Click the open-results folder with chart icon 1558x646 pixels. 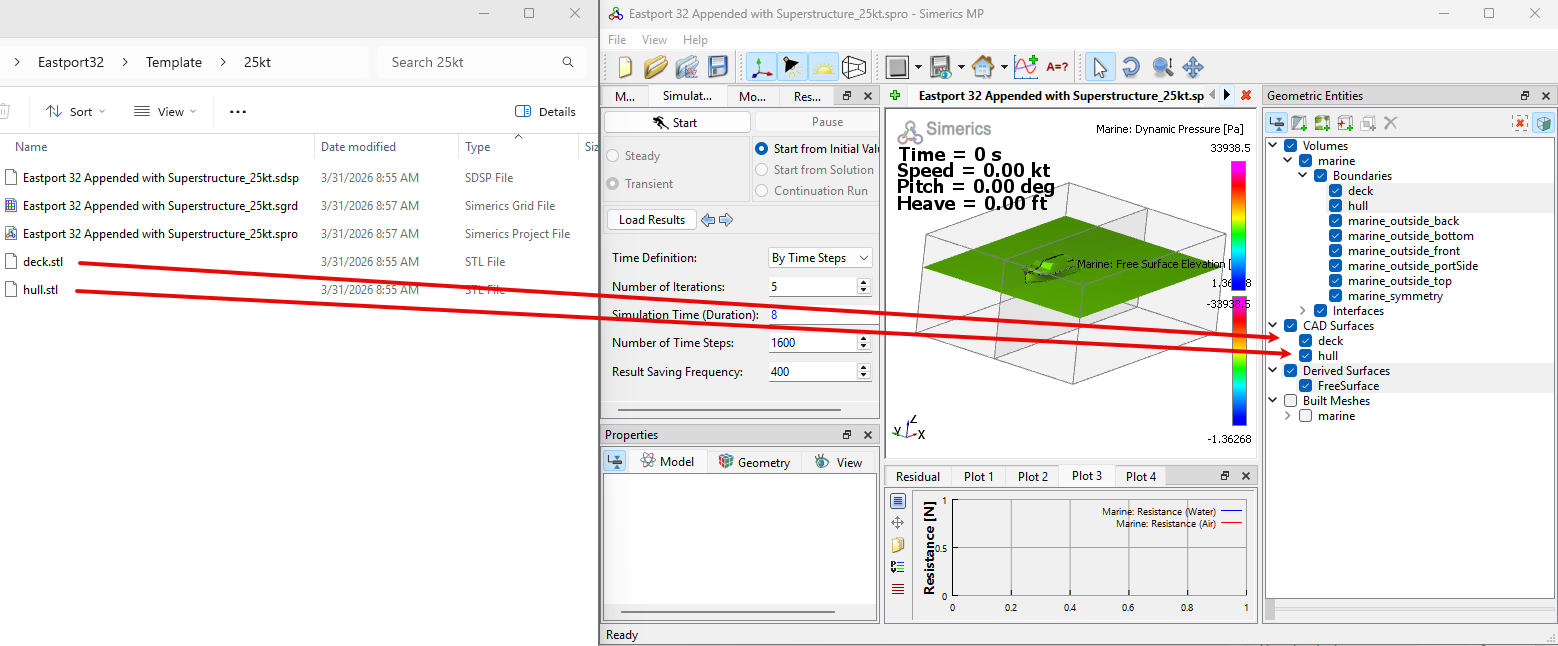687,67
